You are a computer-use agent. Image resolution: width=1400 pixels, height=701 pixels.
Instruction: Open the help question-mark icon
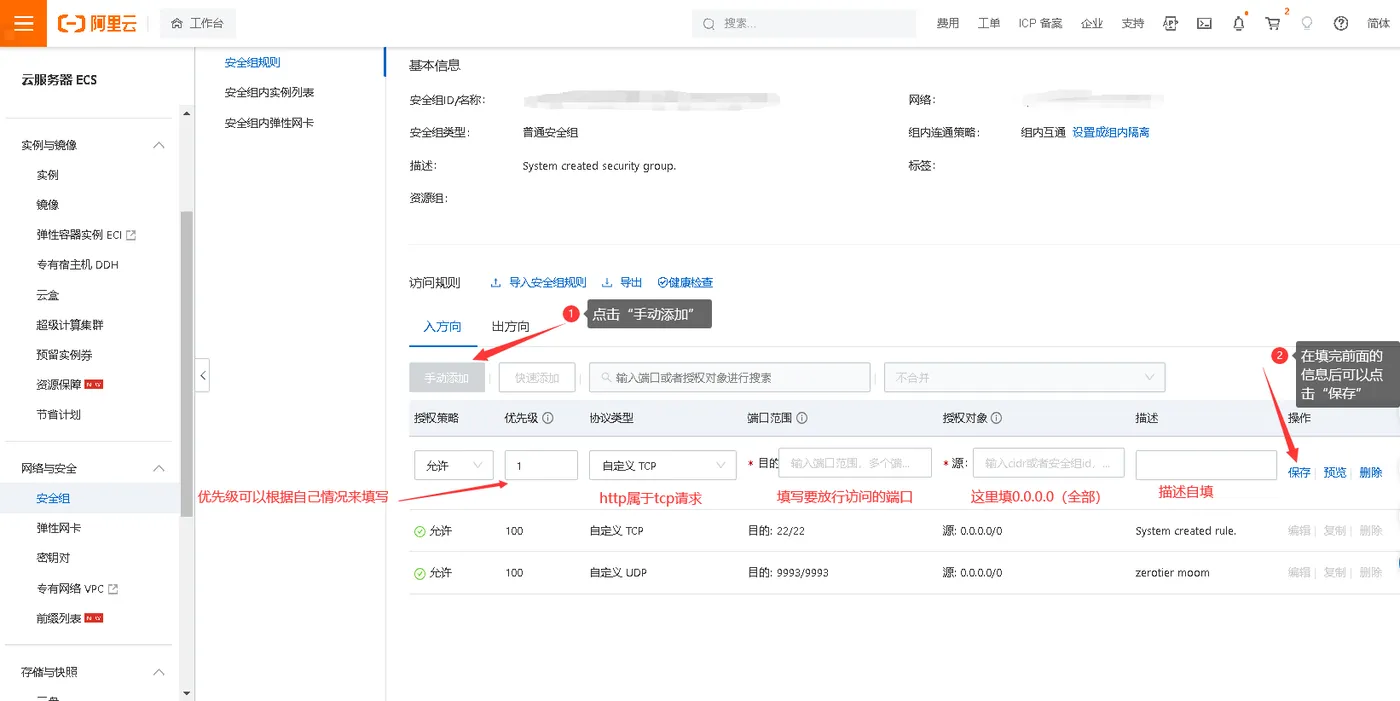pyautogui.click(x=1341, y=23)
